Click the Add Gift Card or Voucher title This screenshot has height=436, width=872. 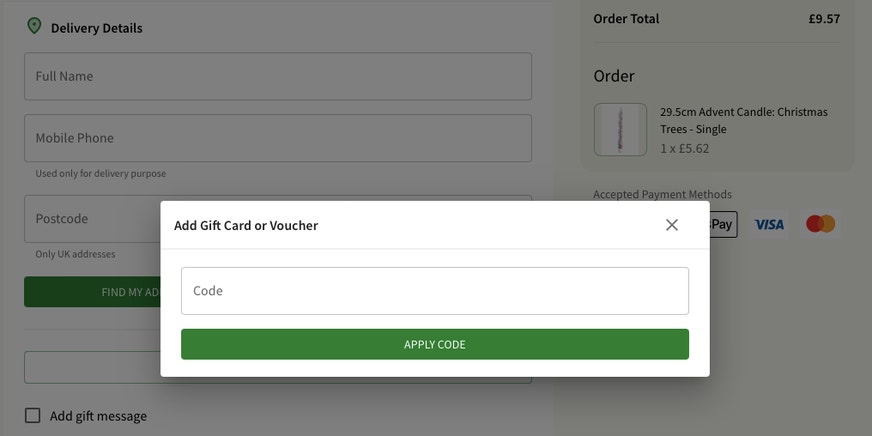point(246,225)
